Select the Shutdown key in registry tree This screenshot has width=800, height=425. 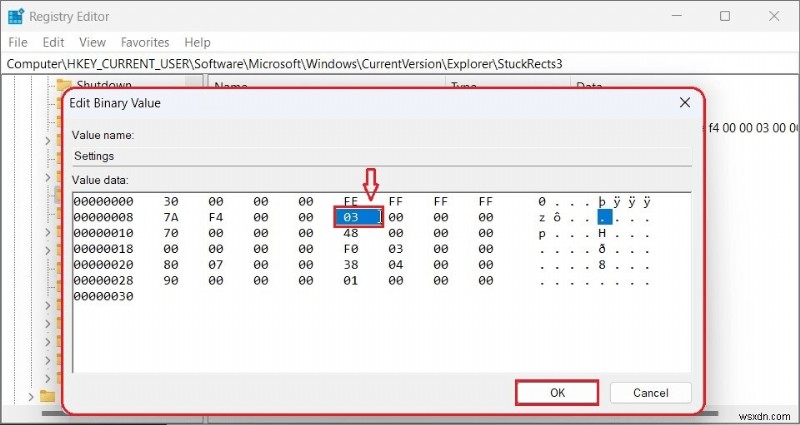point(104,85)
